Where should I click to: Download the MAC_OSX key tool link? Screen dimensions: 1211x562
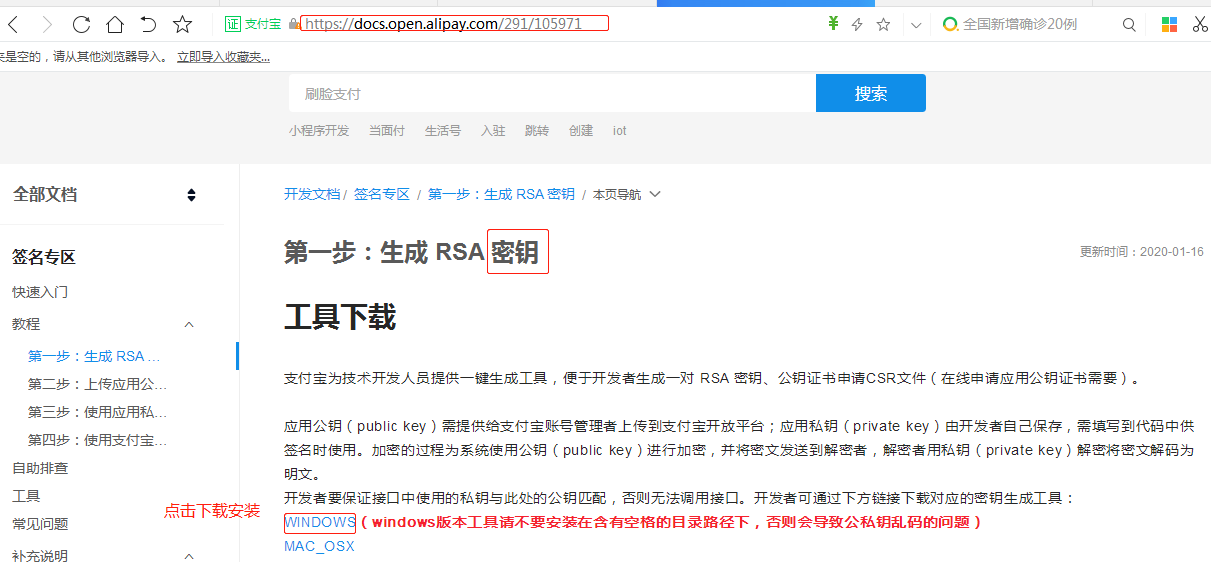[319, 546]
